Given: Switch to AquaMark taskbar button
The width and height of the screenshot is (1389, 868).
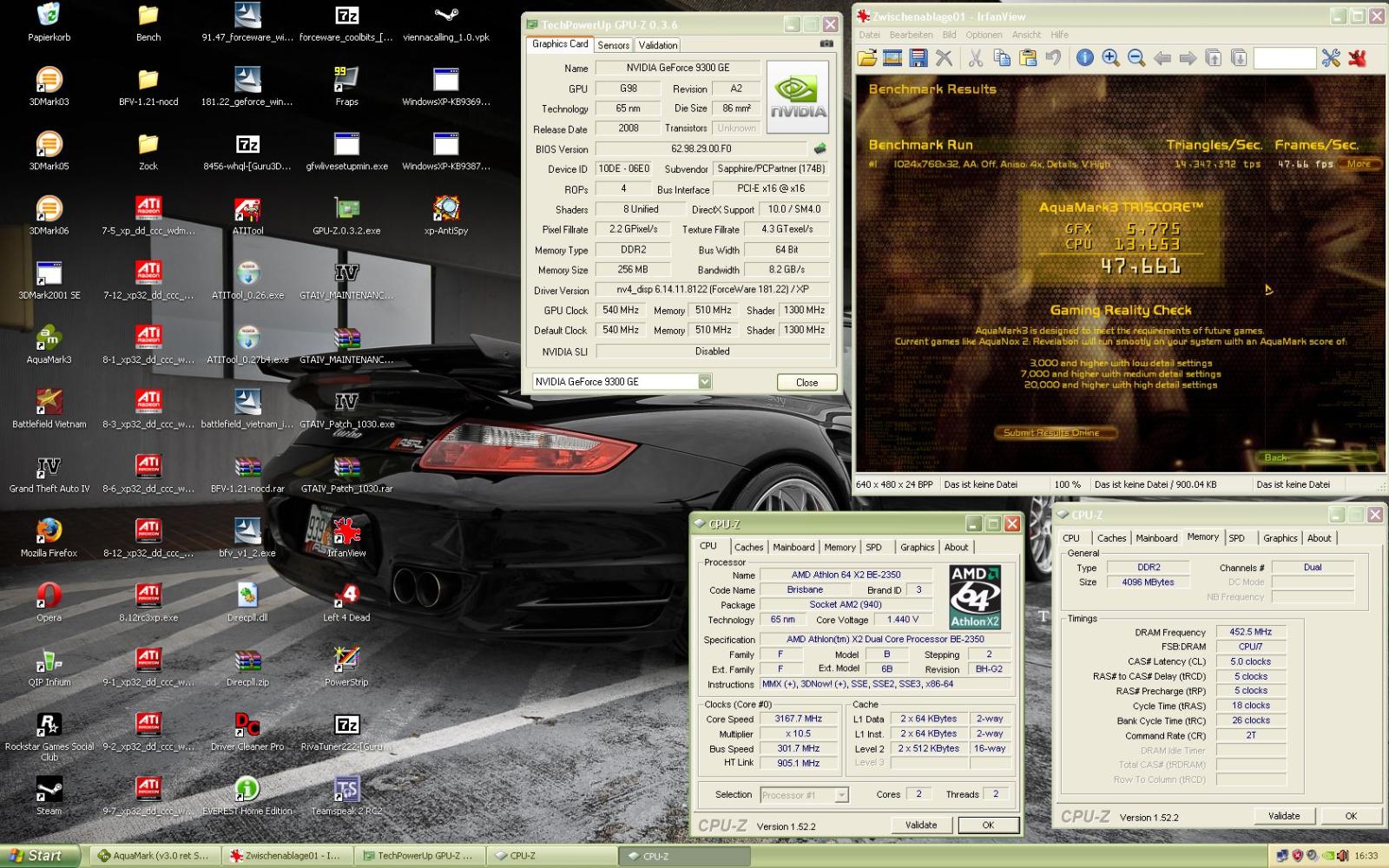Looking at the screenshot, I should point(154,856).
